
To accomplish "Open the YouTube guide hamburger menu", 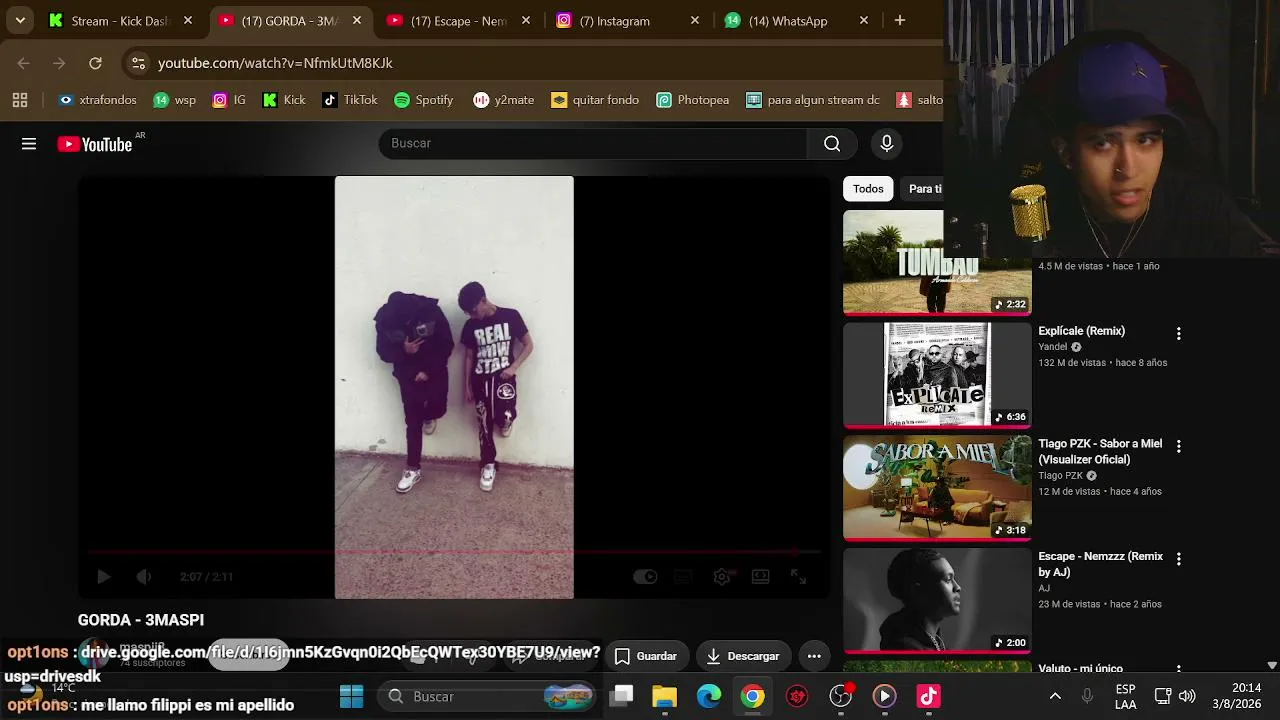I will coord(29,144).
